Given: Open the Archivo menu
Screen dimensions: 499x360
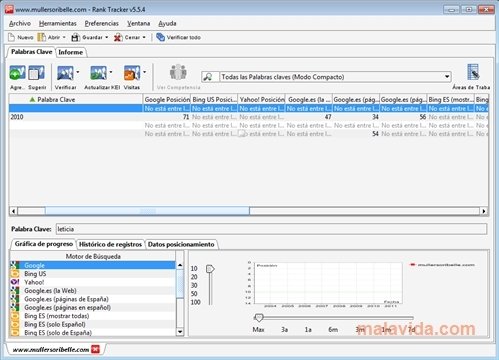Looking at the screenshot, I should [x=20, y=23].
